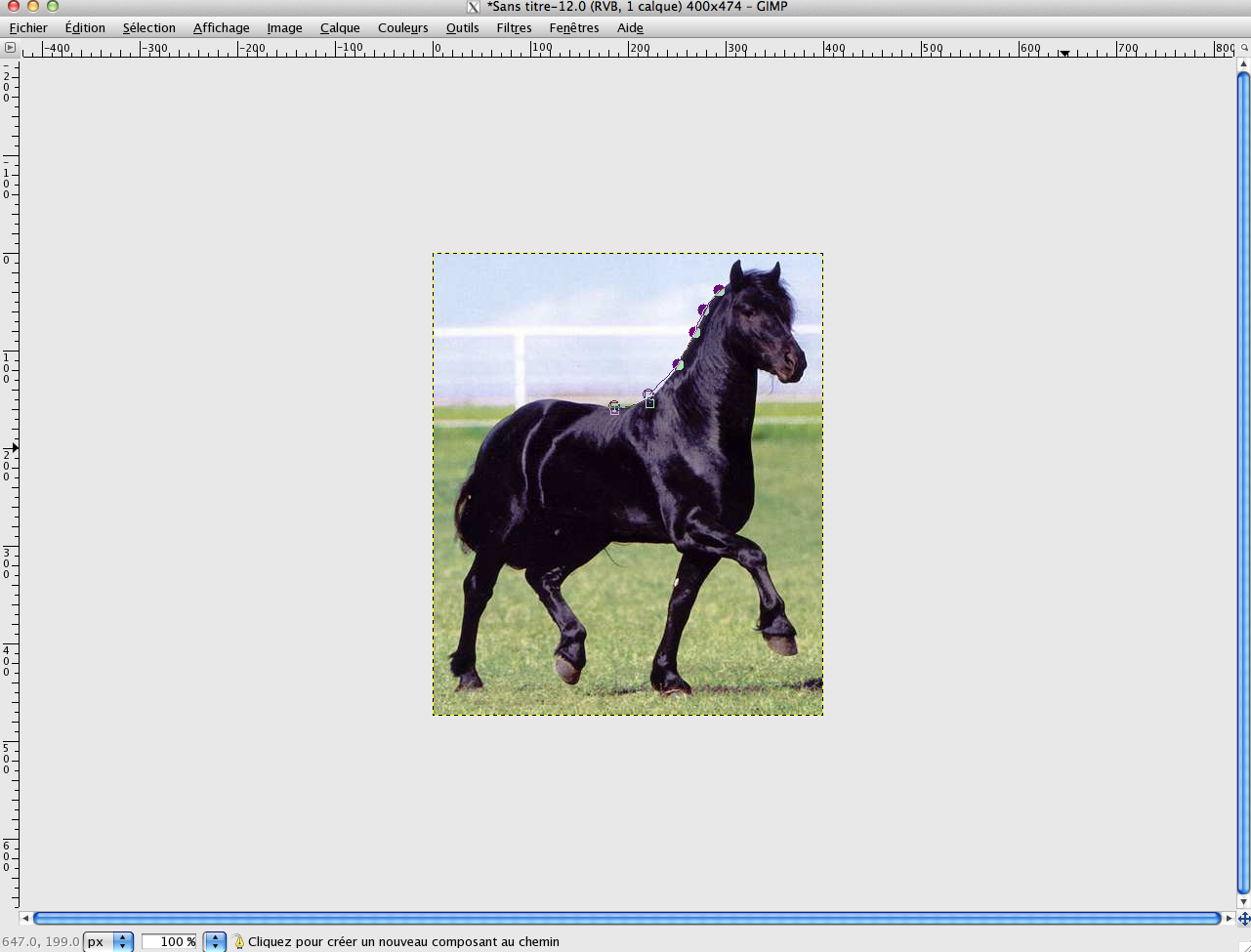Viewport: 1251px width, 952px height.
Task: Select the topmost path anchor near horse's ear
Action: coord(719,290)
